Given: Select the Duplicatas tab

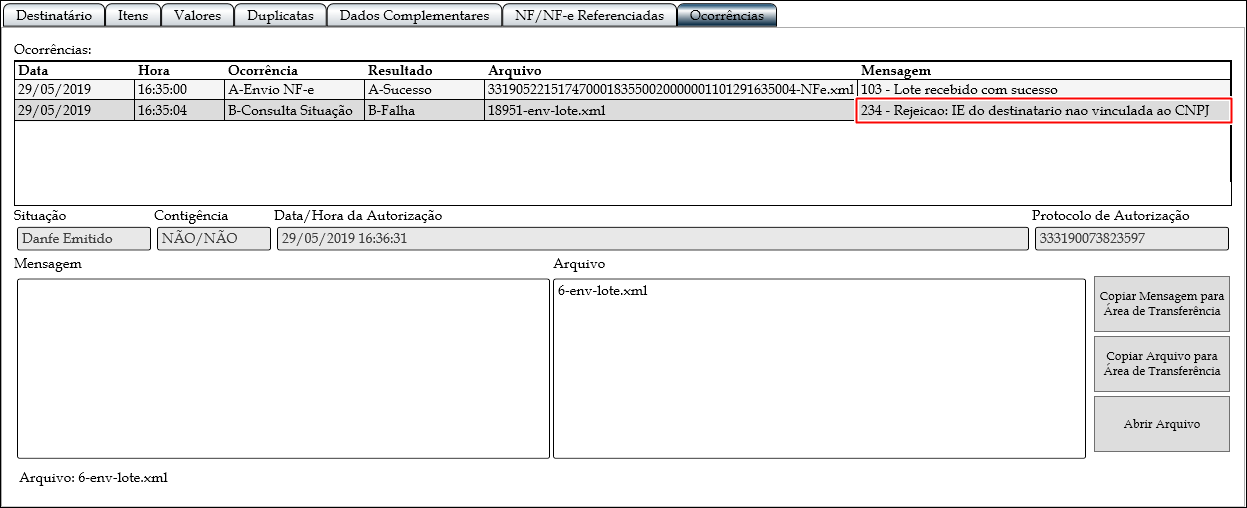Looking at the screenshot, I should coord(281,15).
